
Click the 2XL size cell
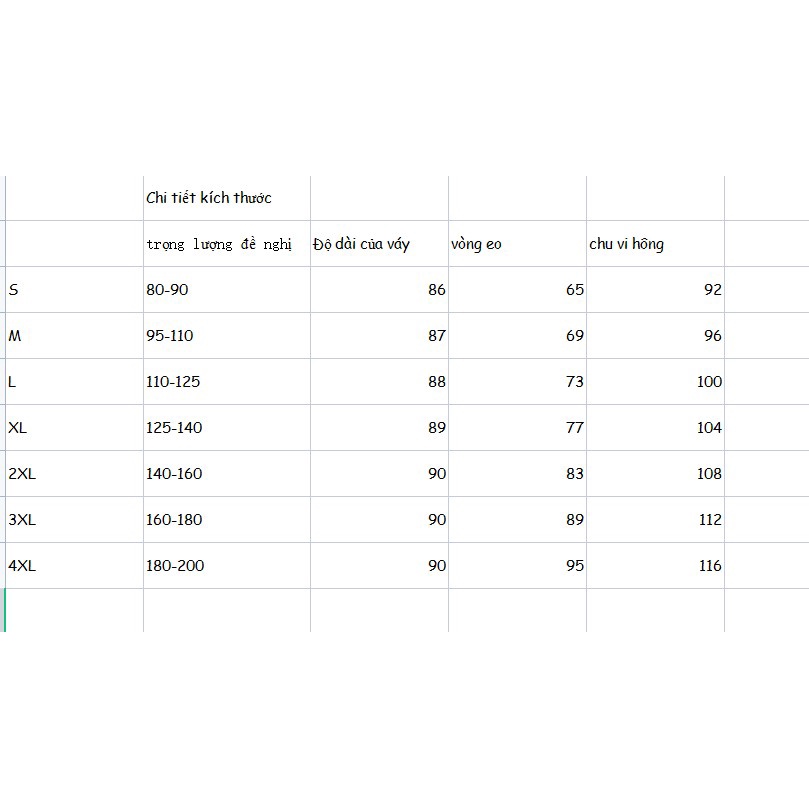pos(74,473)
